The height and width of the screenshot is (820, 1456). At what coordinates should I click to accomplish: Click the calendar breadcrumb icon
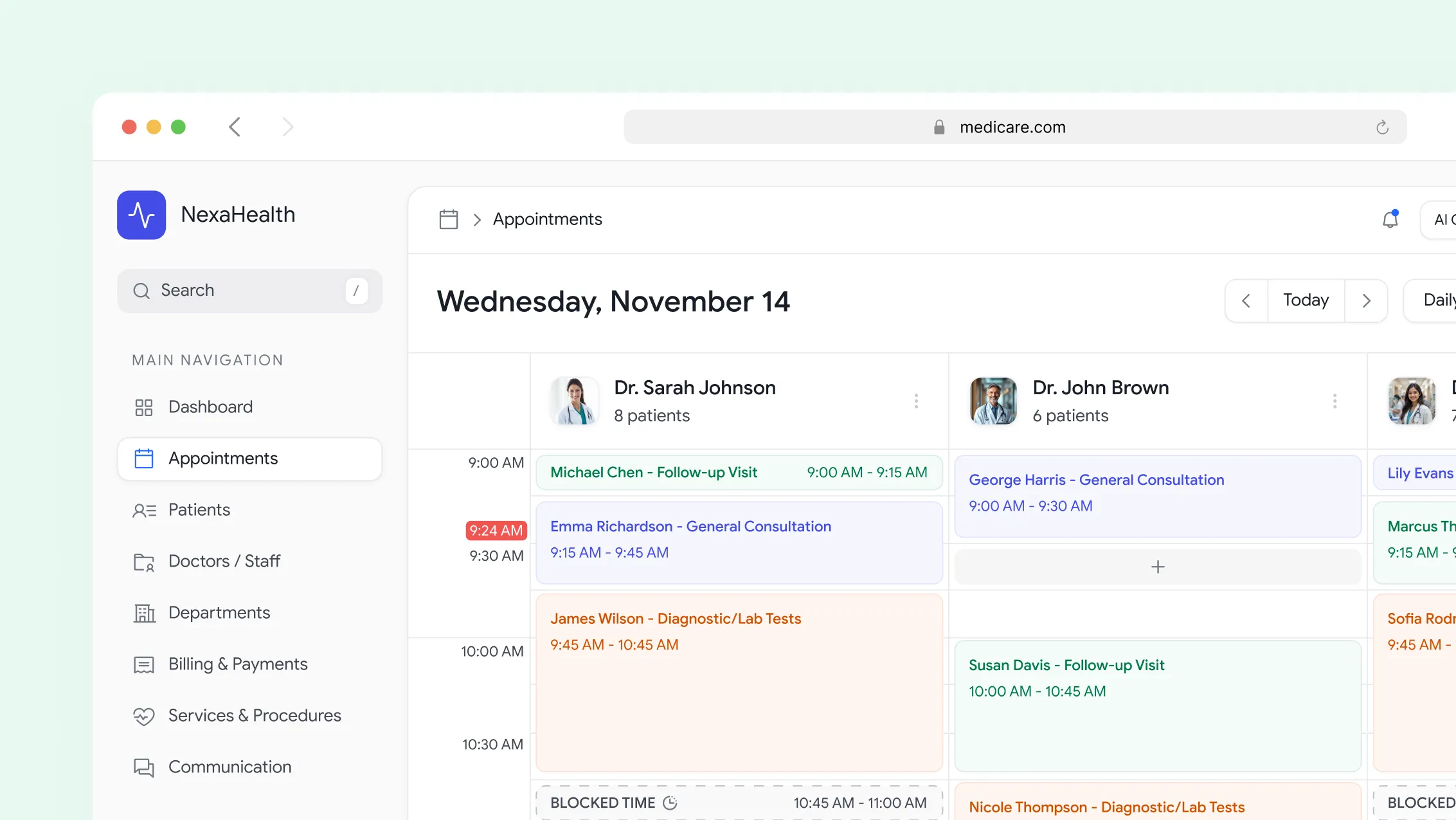(x=448, y=219)
